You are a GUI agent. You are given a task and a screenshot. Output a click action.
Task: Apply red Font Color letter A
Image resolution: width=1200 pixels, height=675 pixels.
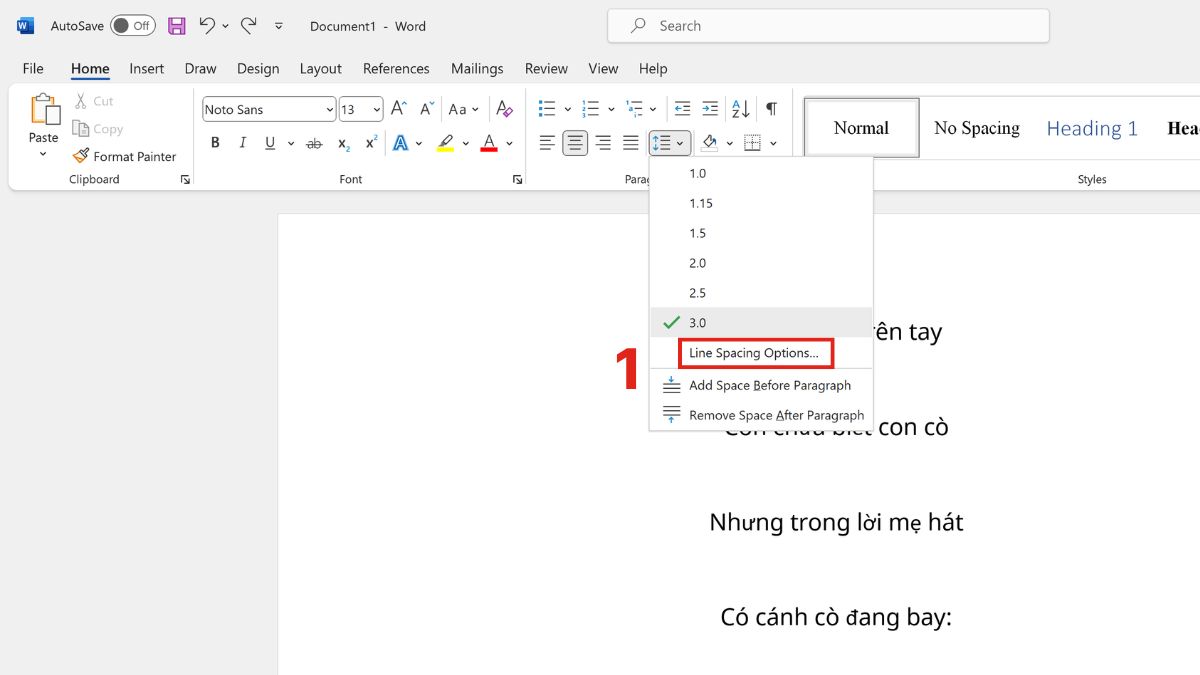click(x=489, y=143)
